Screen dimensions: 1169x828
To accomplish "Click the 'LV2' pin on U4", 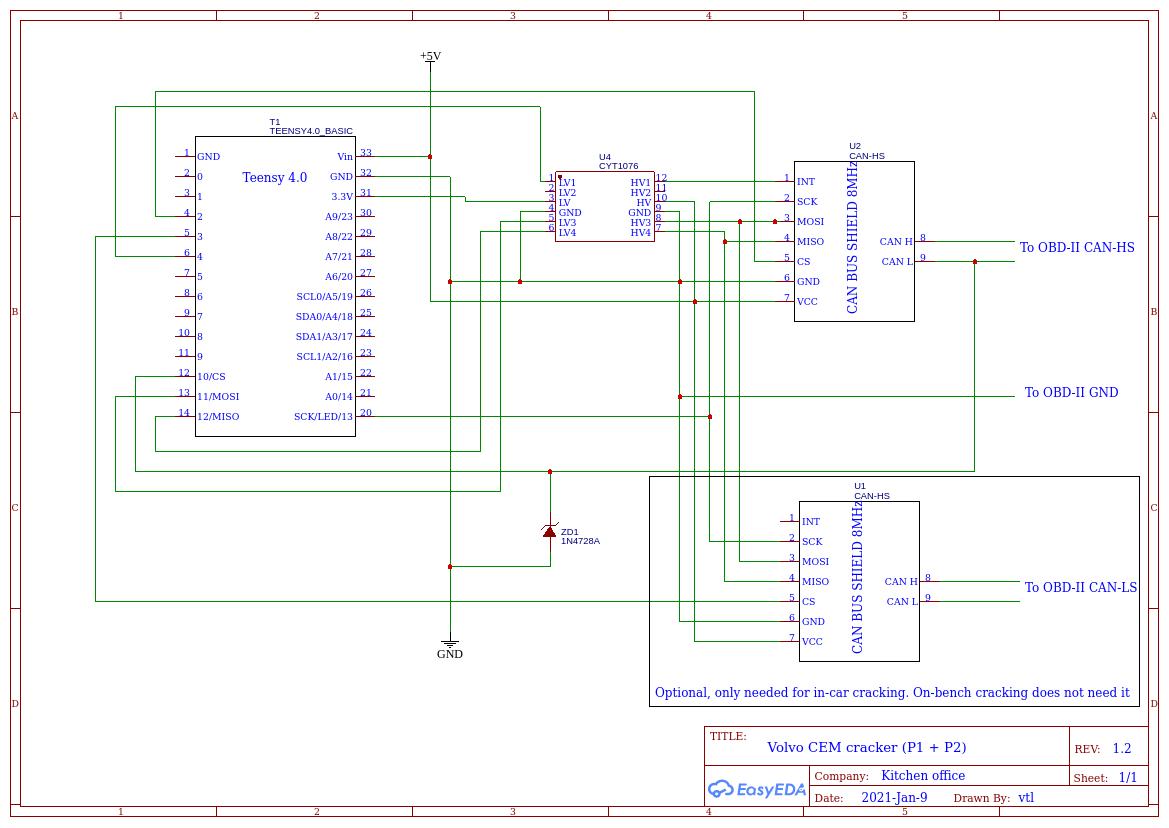I will (567, 192).
